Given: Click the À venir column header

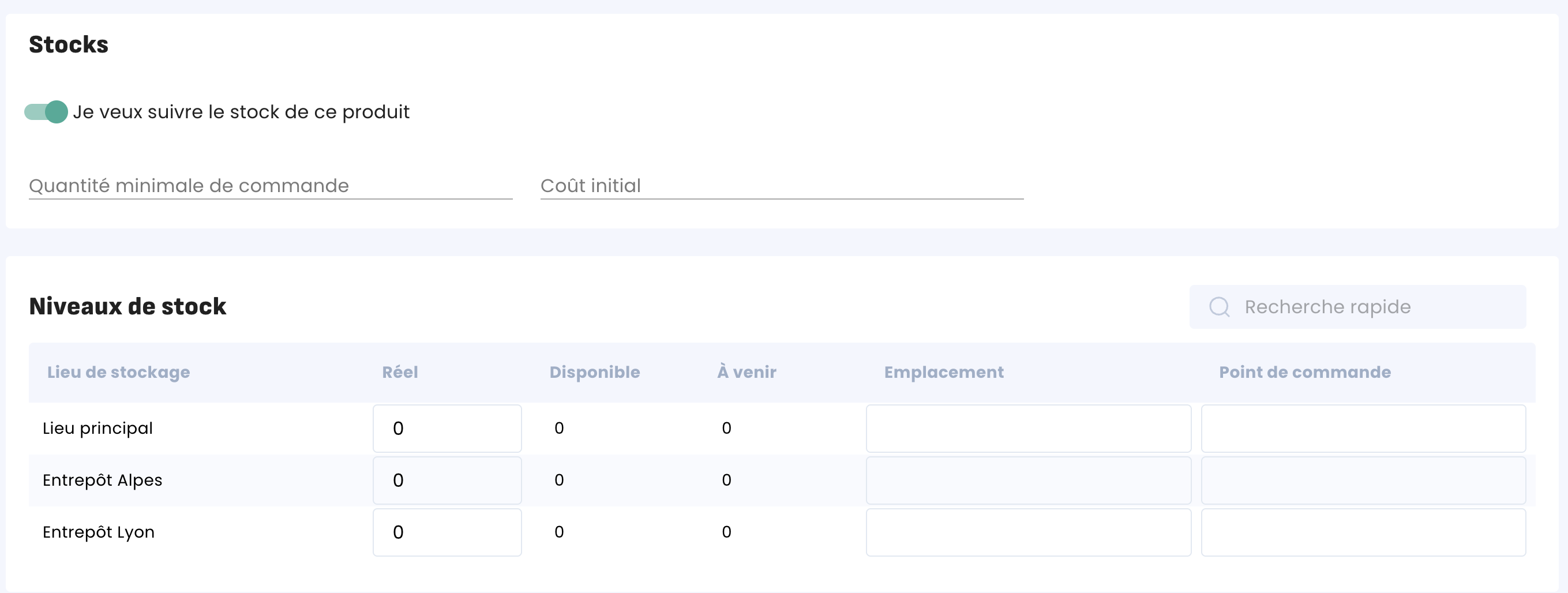Looking at the screenshot, I should click(747, 372).
